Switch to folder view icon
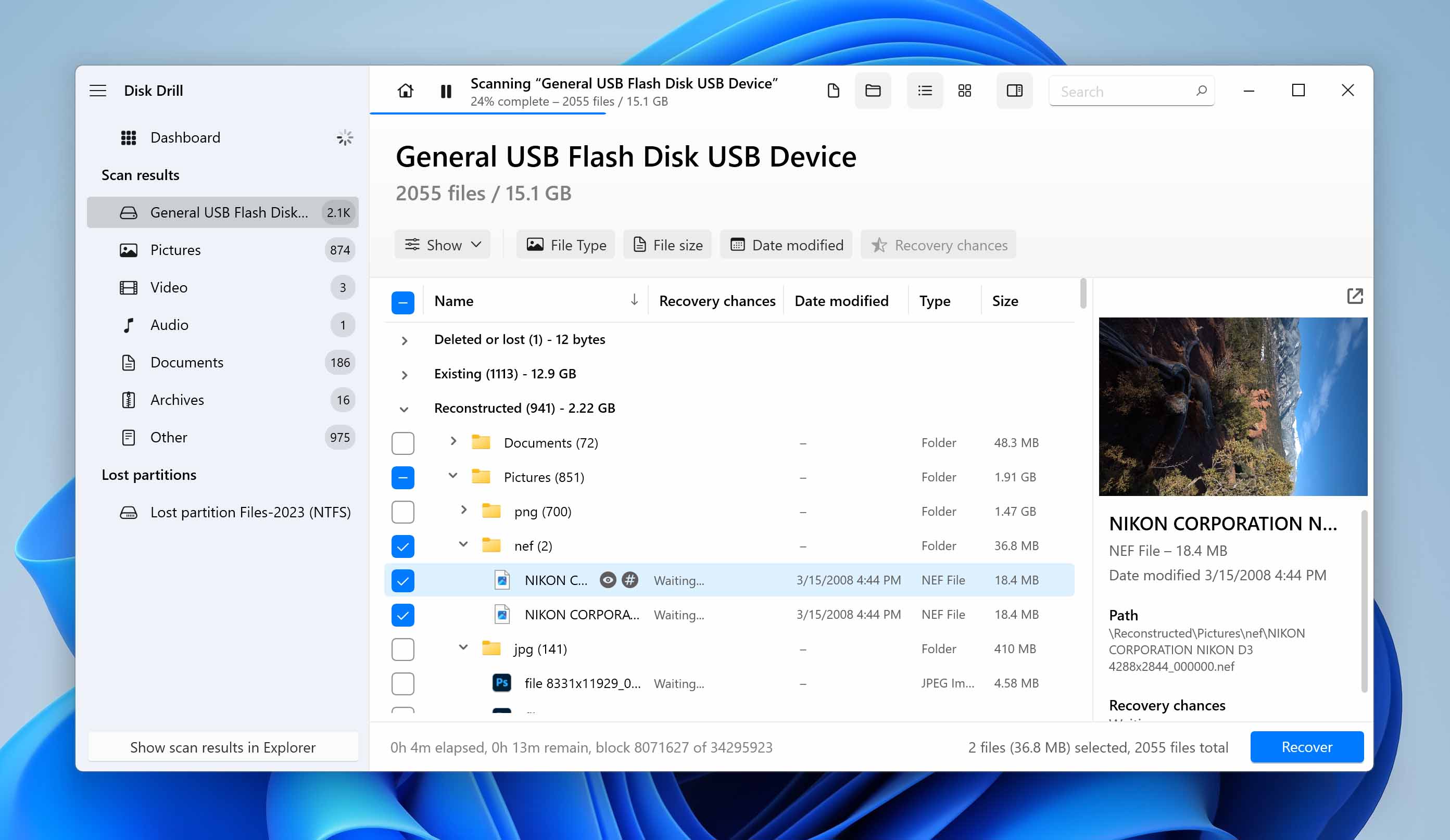 coord(873,91)
